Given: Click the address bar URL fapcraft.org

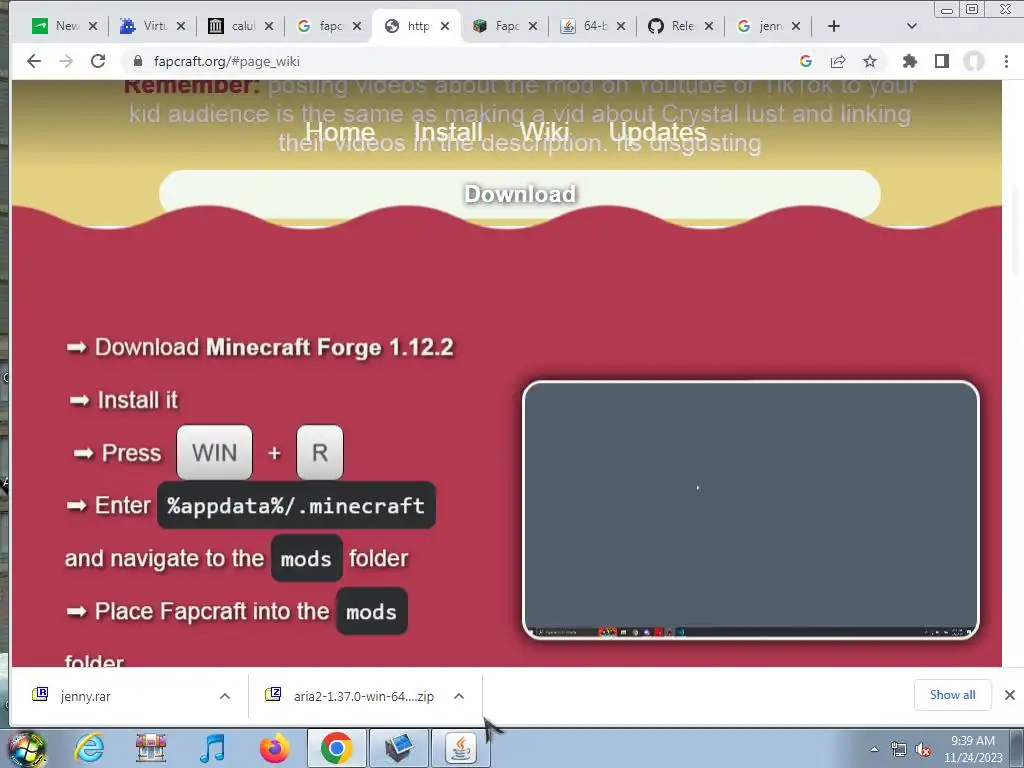Looking at the screenshot, I should [227, 61].
